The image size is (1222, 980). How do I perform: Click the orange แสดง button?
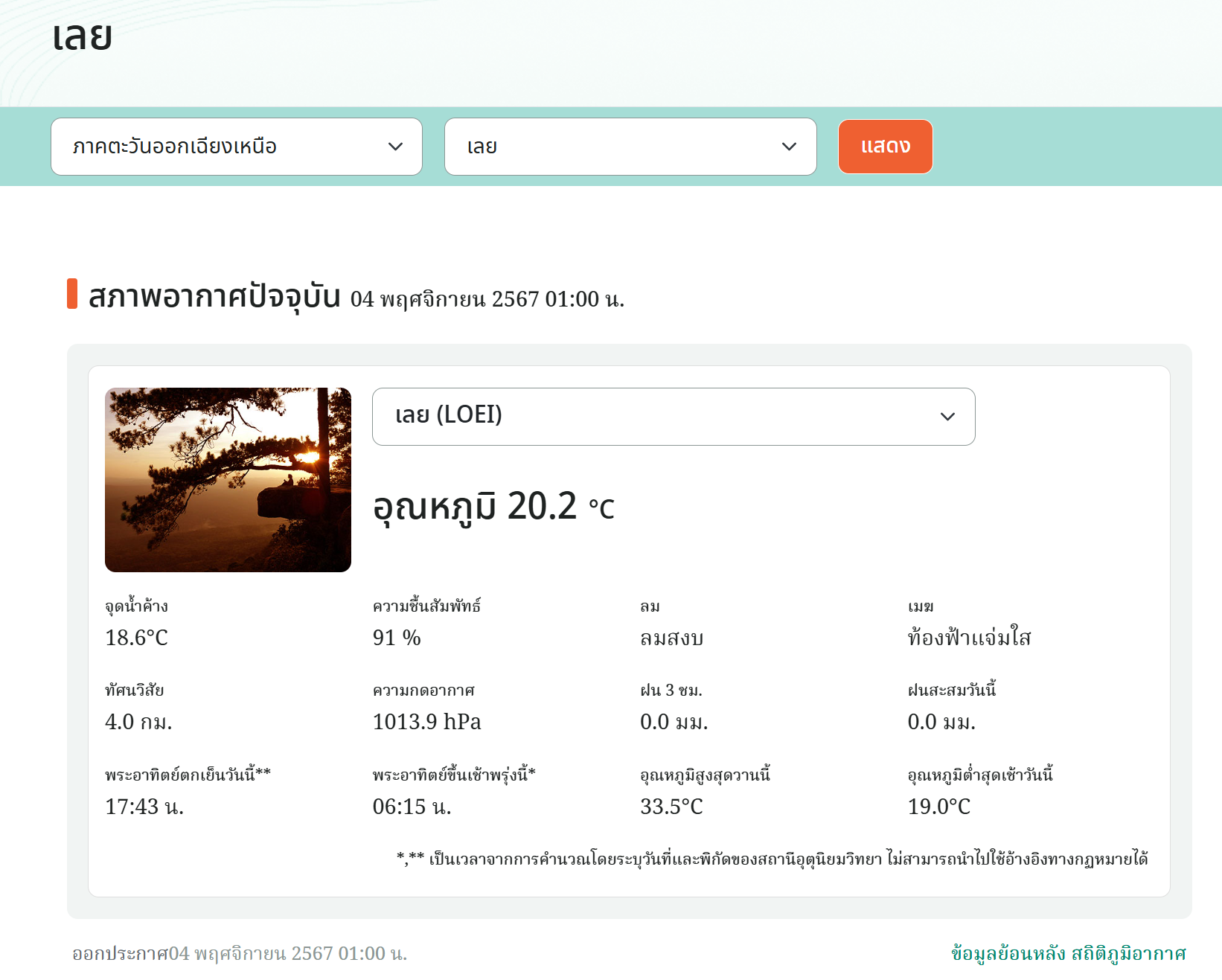click(886, 147)
